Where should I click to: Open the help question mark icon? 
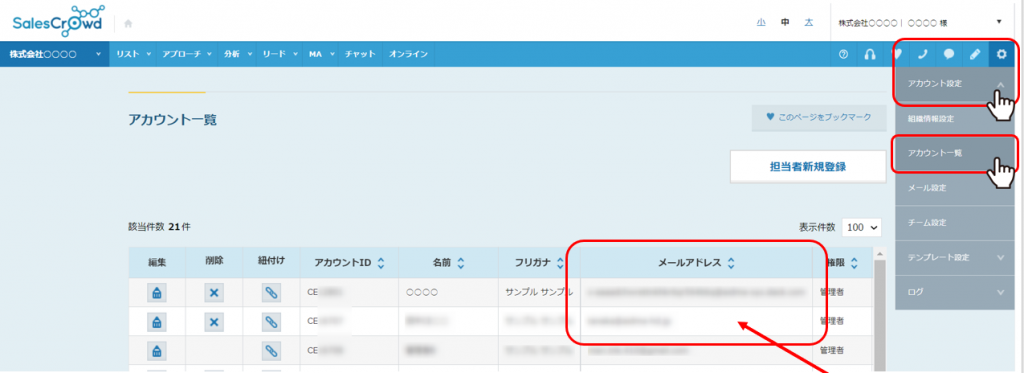click(843, 54)
